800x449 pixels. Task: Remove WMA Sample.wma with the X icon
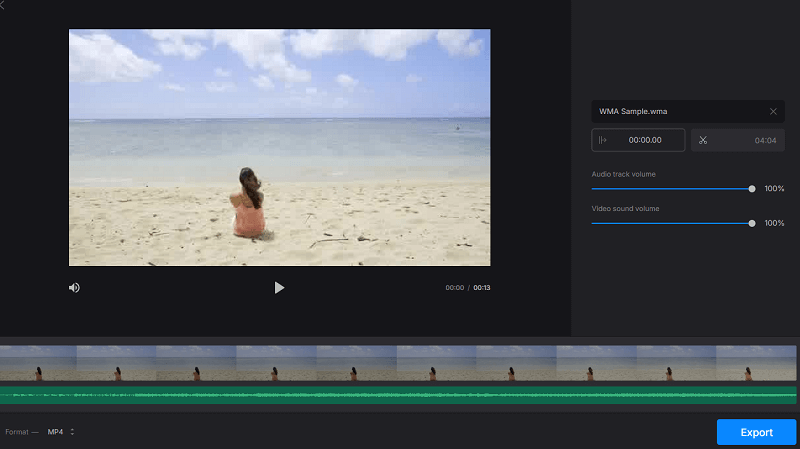pyautogui.click(x=773, y=112)
